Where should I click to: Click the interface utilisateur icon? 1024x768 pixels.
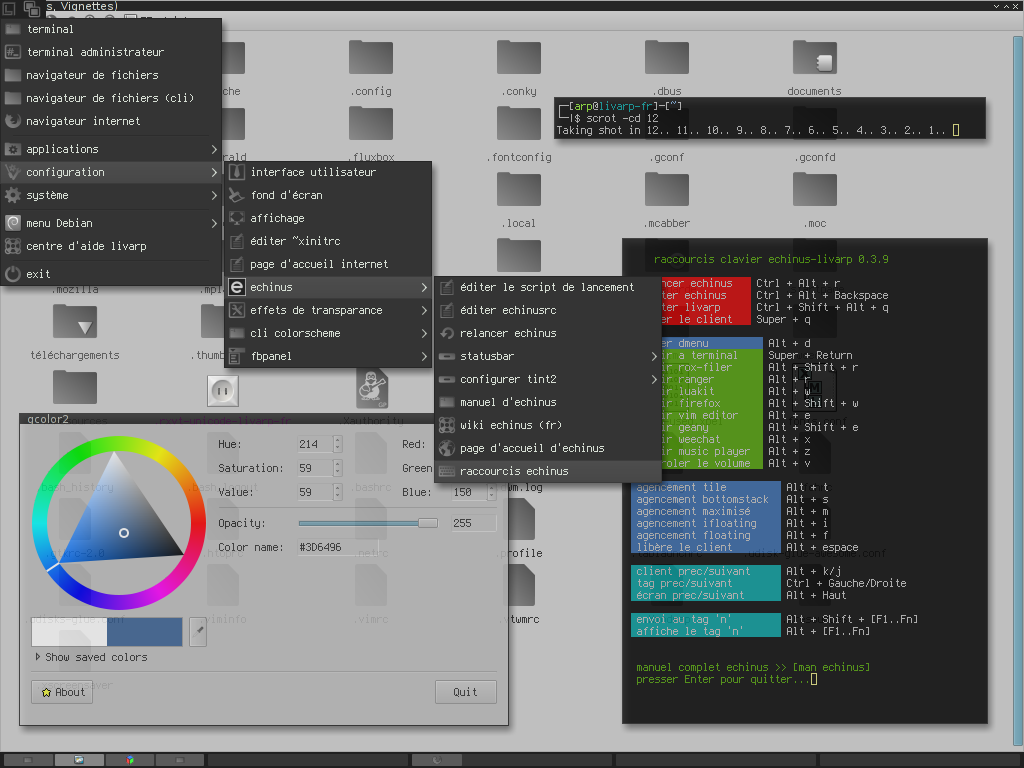[236, 172]
